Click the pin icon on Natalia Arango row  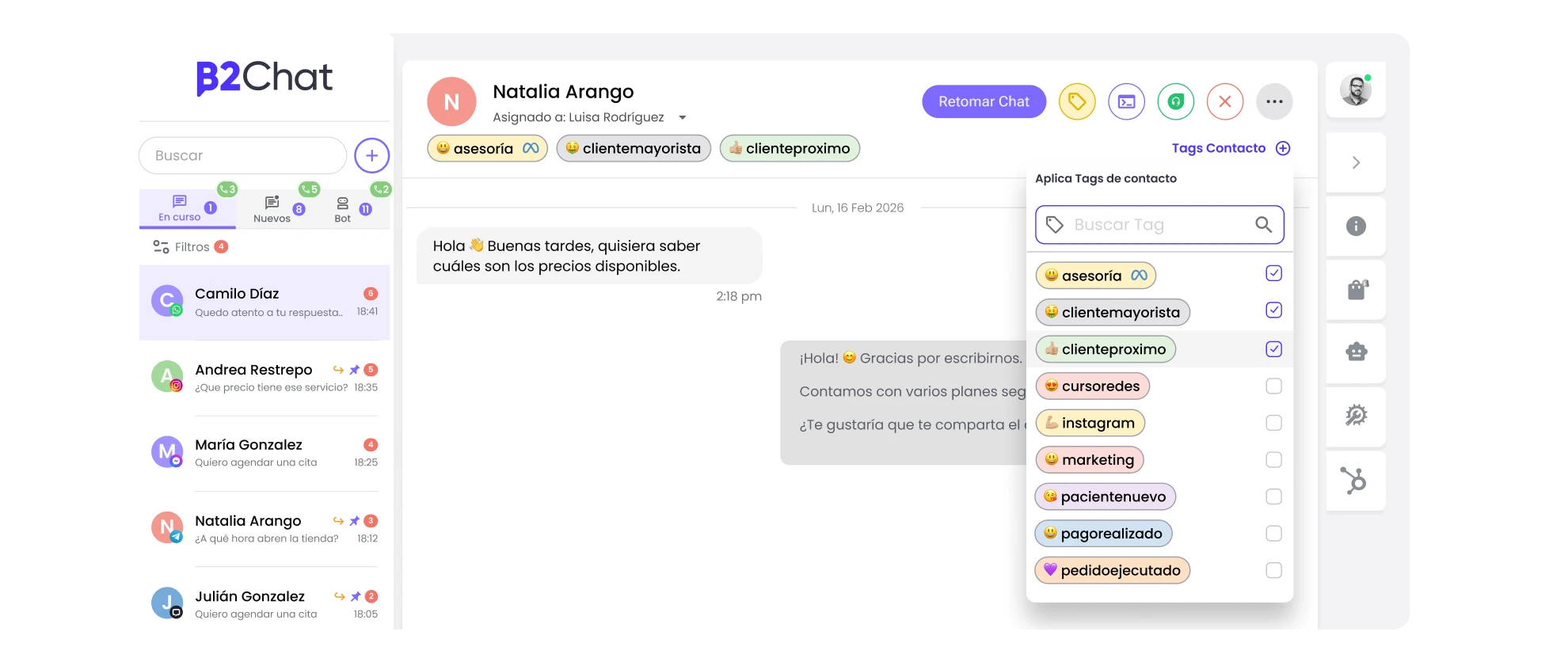coord(355,521)
